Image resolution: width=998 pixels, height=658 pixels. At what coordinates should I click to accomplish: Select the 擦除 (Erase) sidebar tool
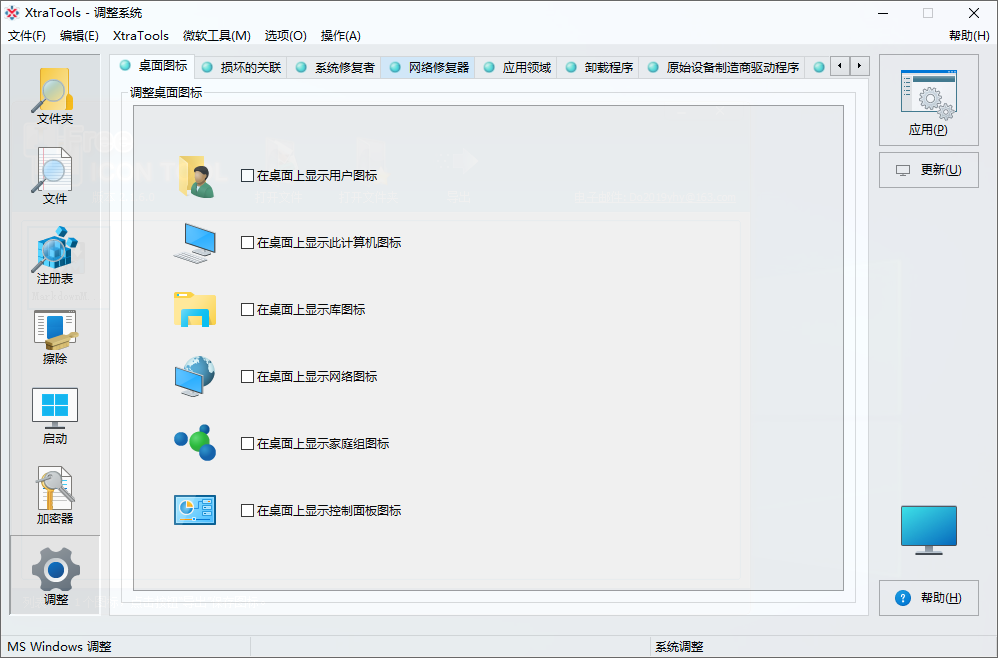[54, 337]
